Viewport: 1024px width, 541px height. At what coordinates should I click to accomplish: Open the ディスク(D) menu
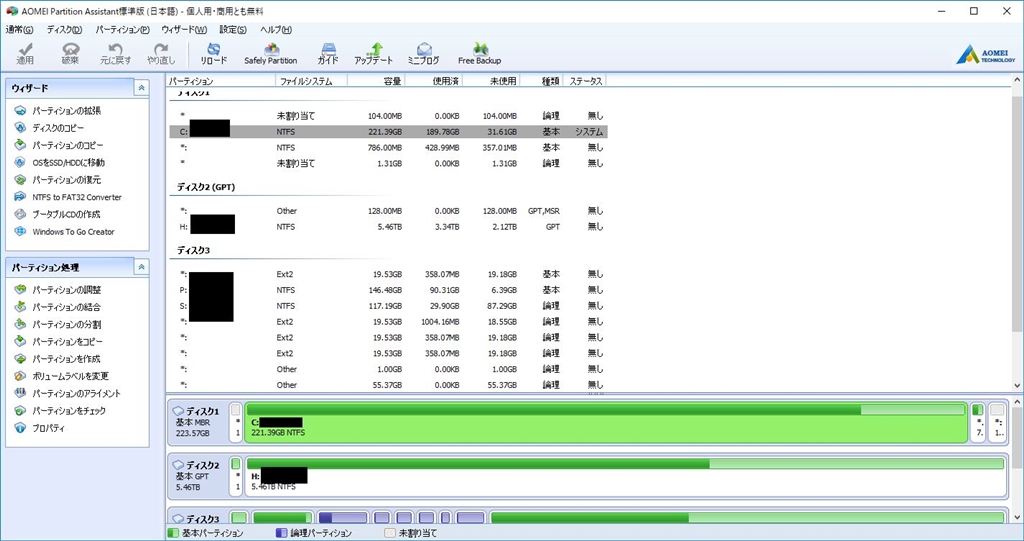[64, 29]
